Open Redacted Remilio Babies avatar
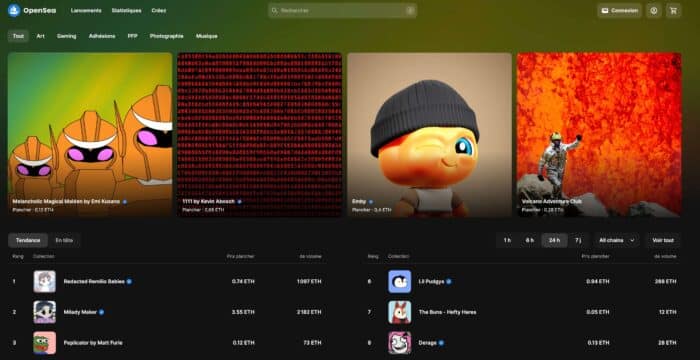The image size is (700, 360). click(45, 281)
